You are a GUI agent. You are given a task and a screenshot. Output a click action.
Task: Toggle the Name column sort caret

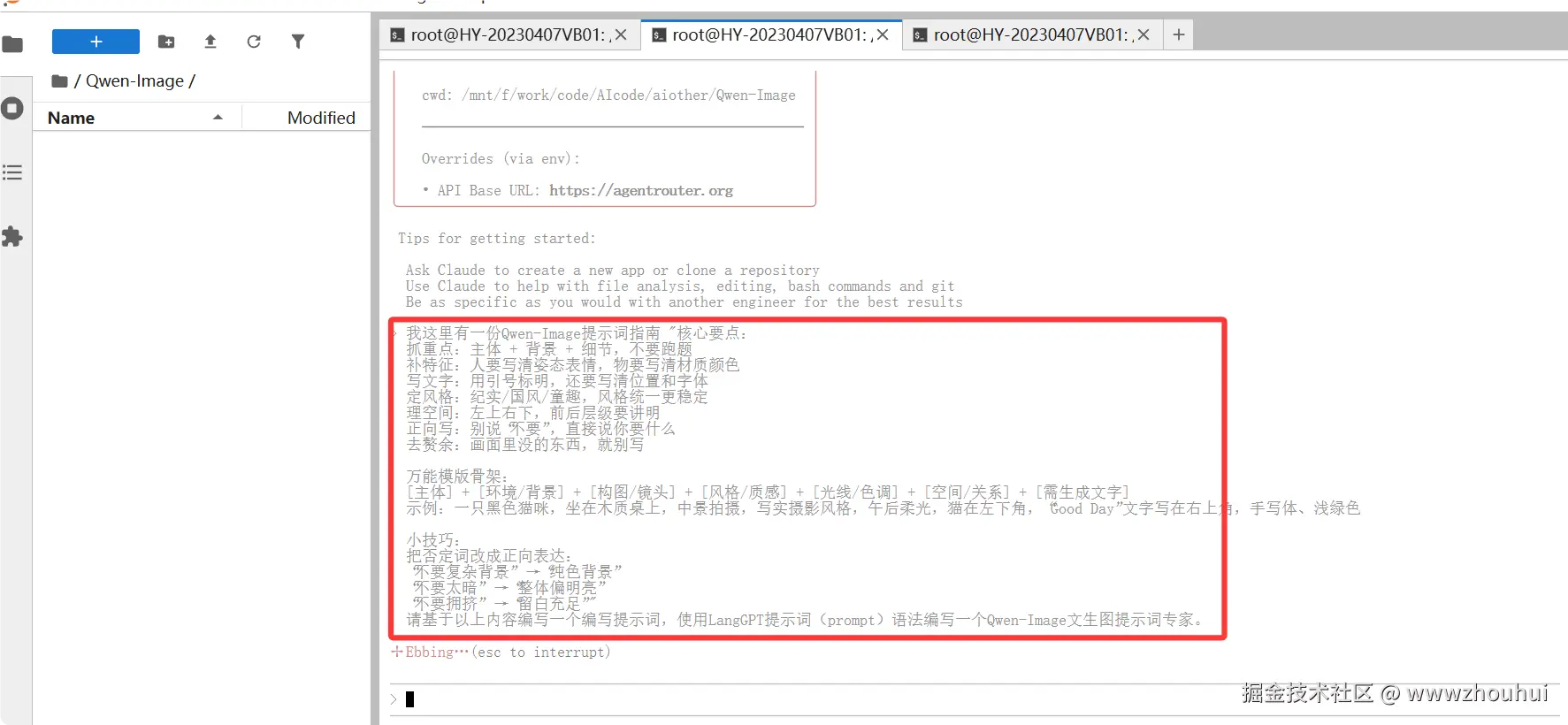coord(218,118)
